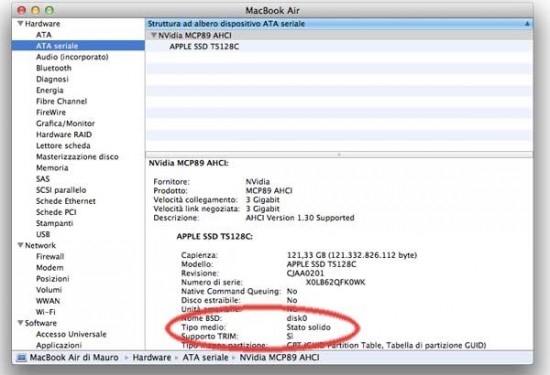Click the disk0 BSD name value
Screen dimensions: 550x375
[297, 318]
